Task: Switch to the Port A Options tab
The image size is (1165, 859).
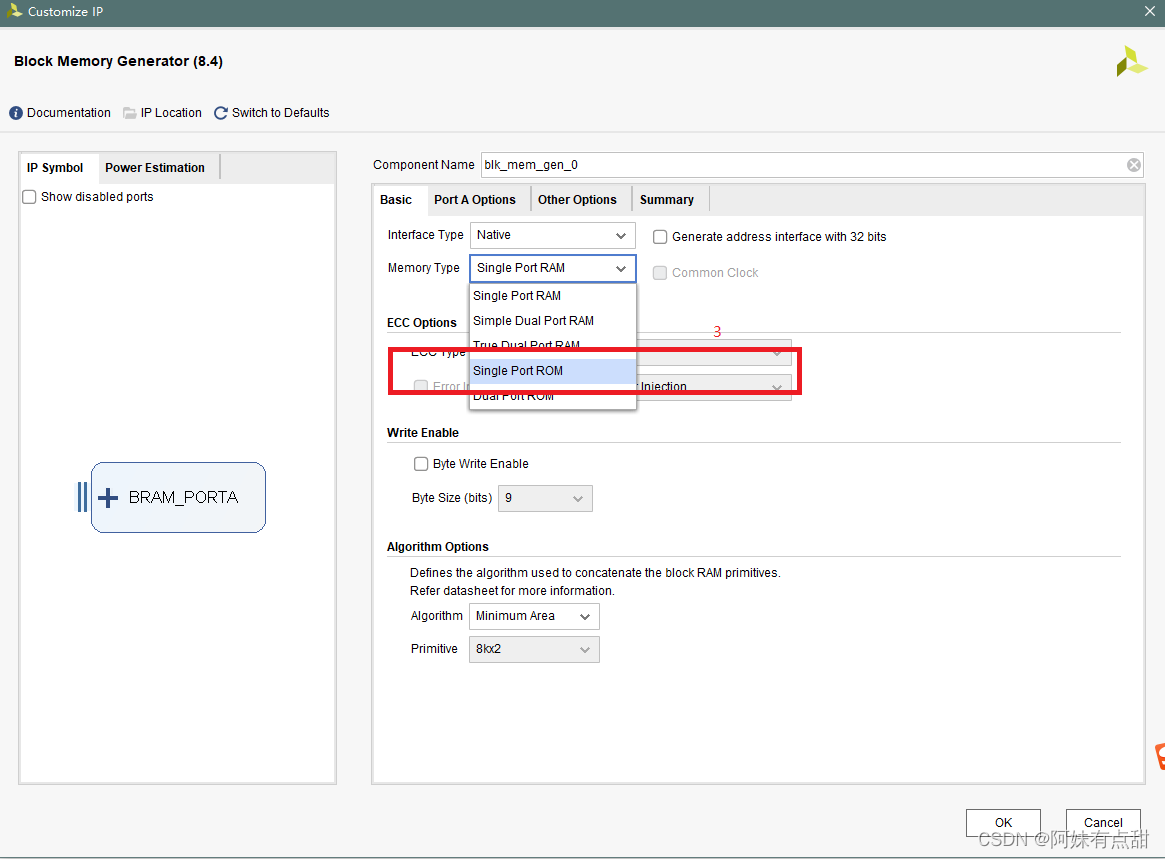Action: [475, 200]
